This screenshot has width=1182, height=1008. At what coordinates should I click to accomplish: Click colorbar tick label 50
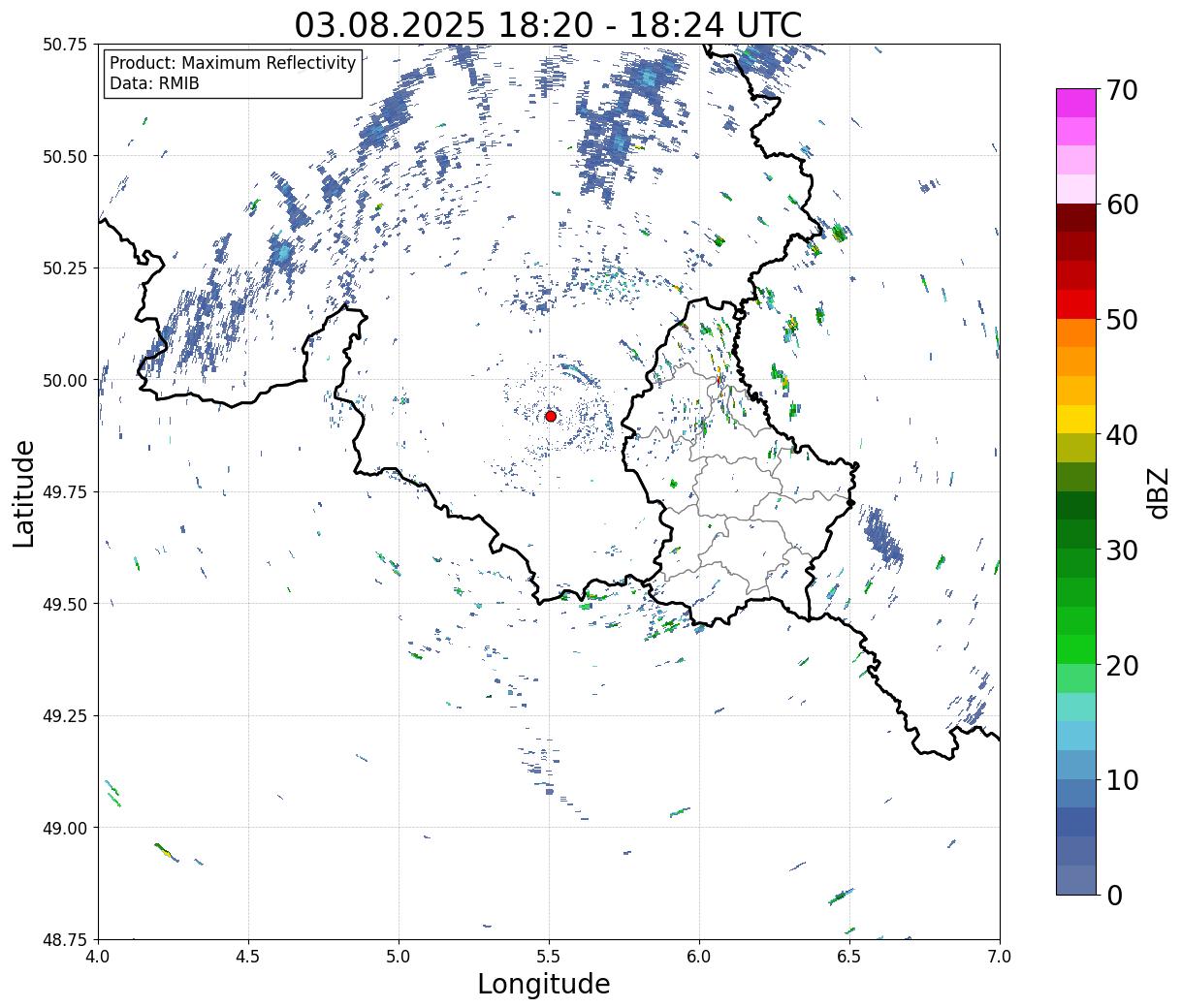(1122, 320)
